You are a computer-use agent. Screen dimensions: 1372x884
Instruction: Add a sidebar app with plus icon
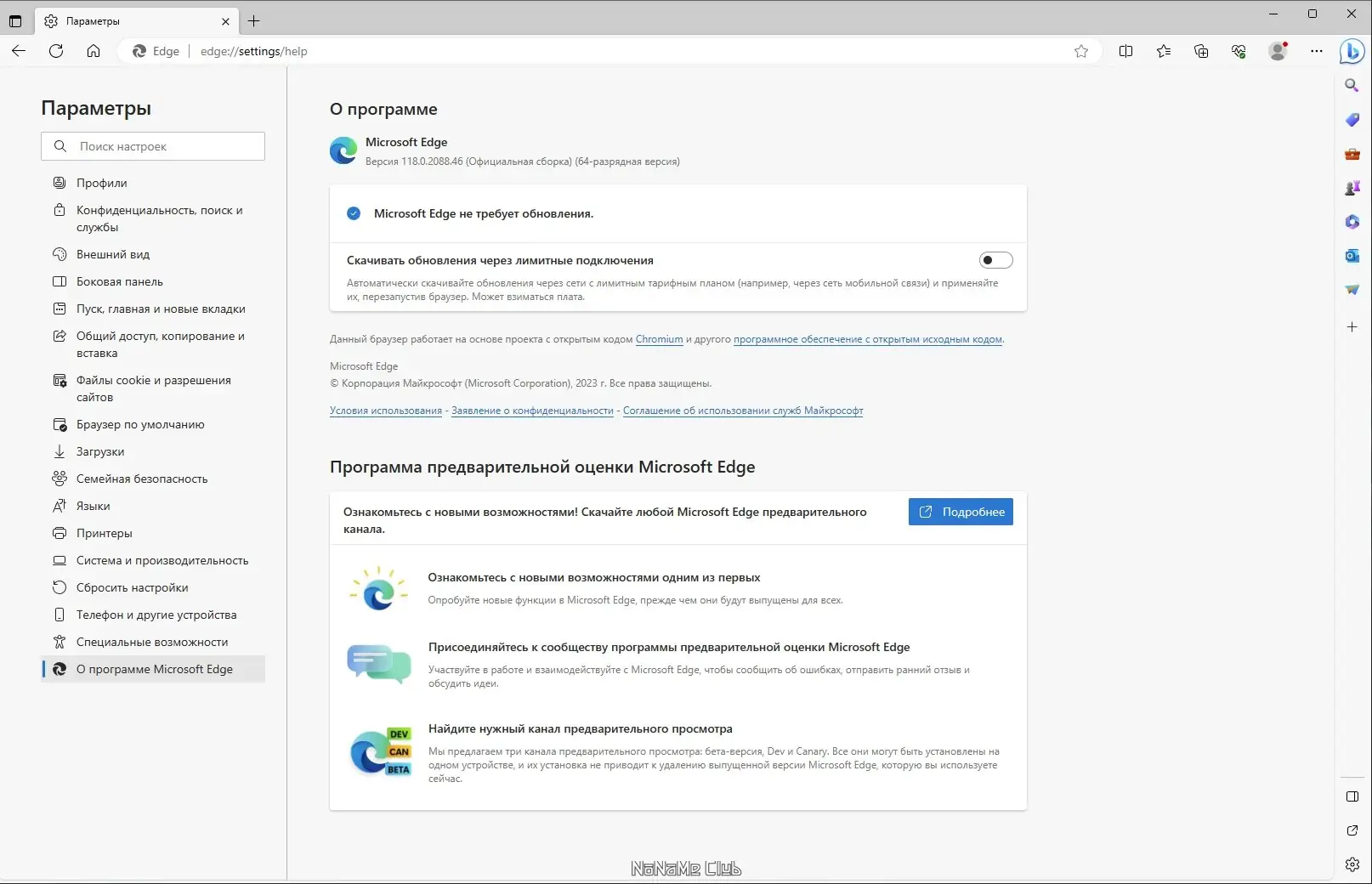point(1352,326)
